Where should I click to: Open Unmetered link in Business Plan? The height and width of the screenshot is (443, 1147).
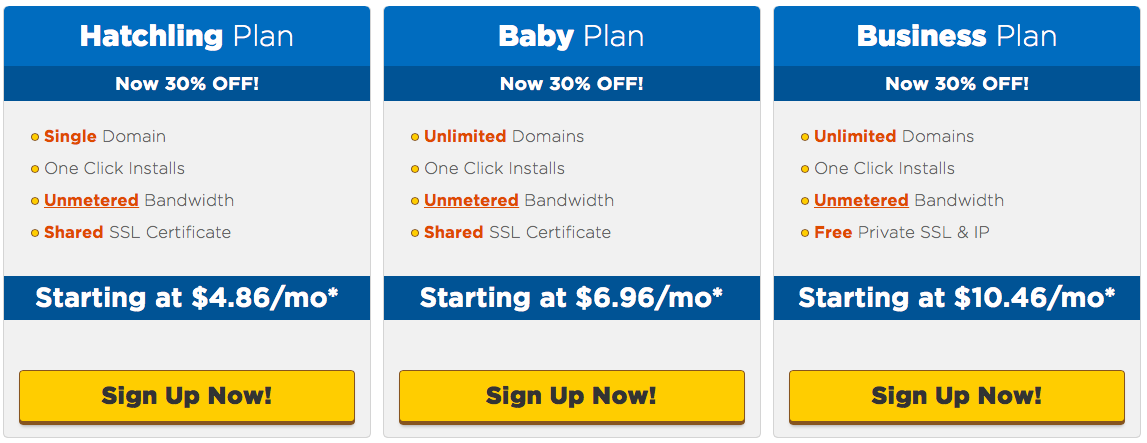[861, 200]
